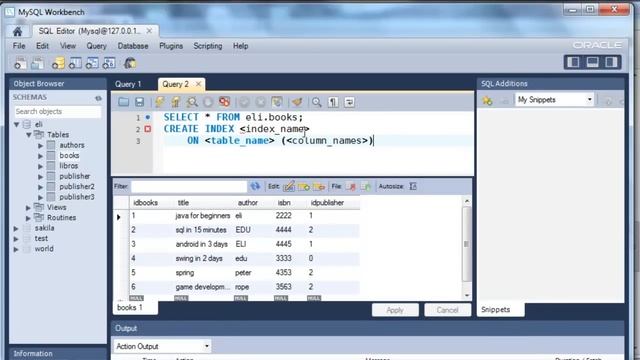This screenshot has height=360, width=640.
Task: Expand the sakila schema
Action: (x=16, y=228)
